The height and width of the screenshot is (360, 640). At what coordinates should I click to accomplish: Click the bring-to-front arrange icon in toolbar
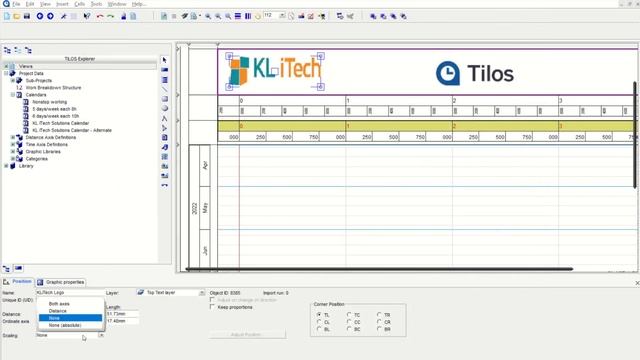373,16
